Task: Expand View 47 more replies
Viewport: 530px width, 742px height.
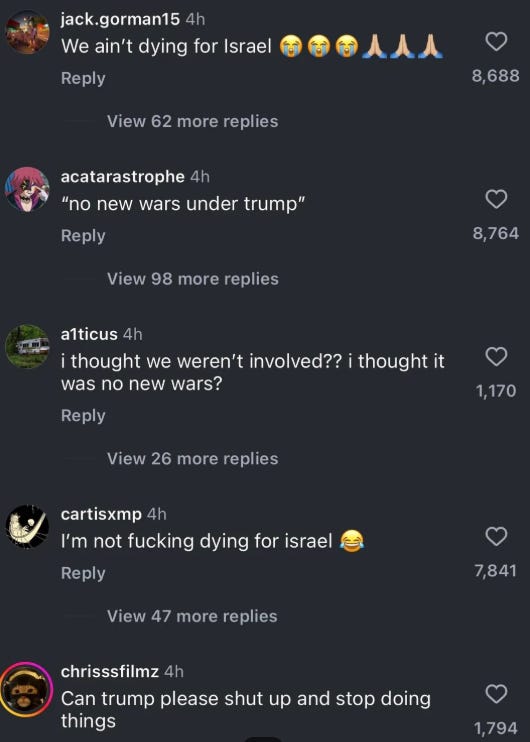Action: [192, 616]
